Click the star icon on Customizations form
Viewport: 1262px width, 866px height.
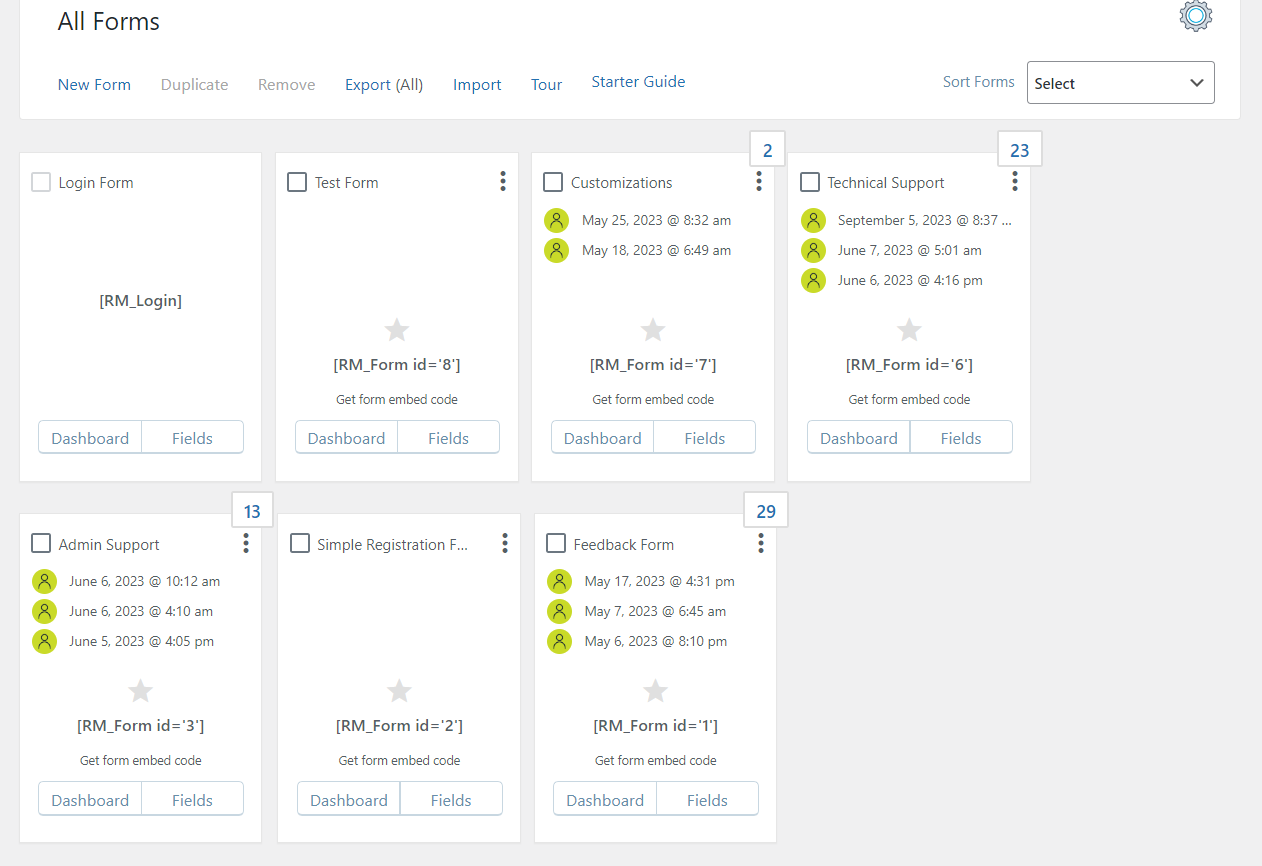click(653, 329)
